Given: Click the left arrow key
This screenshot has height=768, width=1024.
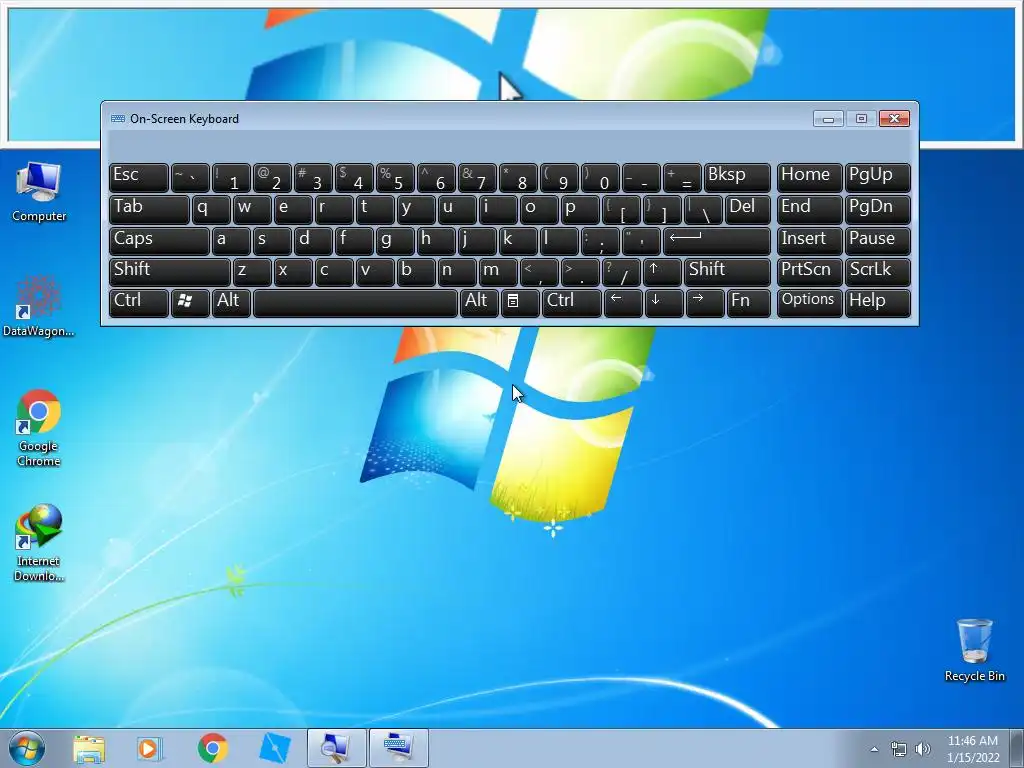Looking at the screenshot, I should tap(622, 303).
